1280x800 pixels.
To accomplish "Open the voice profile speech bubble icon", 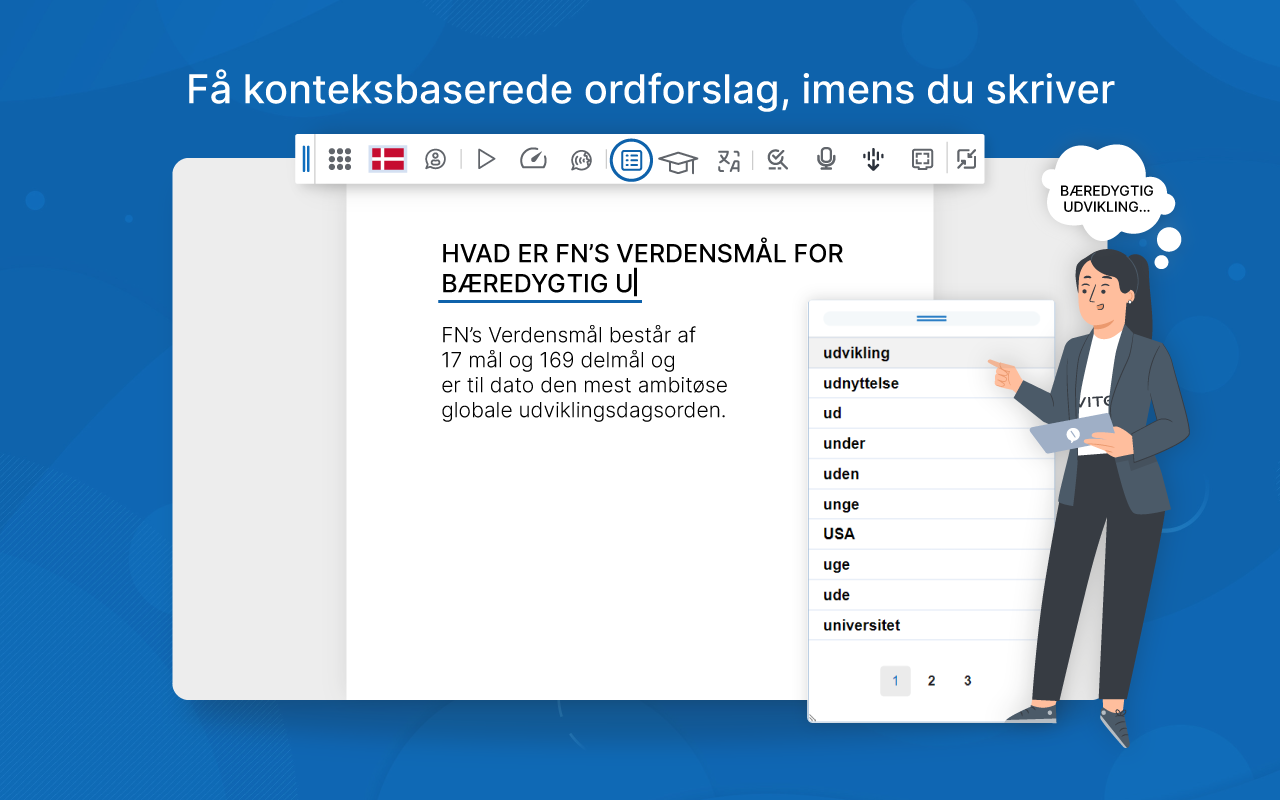I will 435,159.
